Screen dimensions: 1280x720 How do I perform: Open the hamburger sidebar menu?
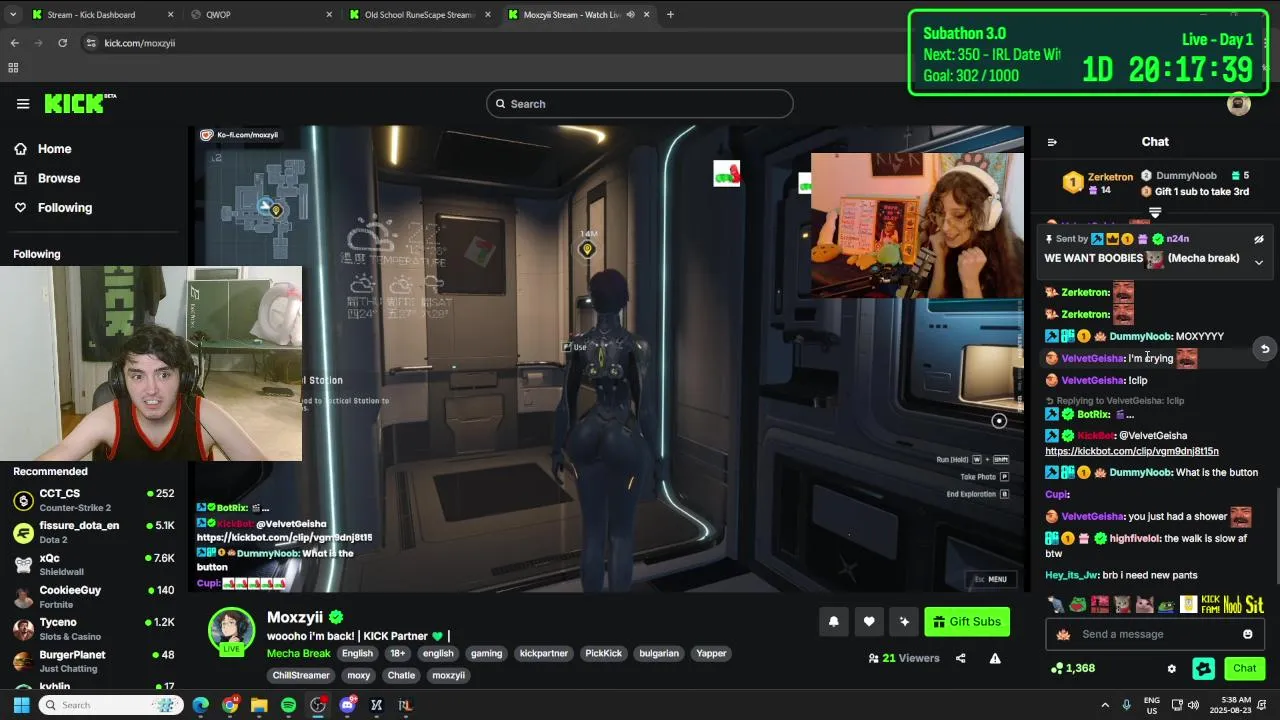(23, 104)
